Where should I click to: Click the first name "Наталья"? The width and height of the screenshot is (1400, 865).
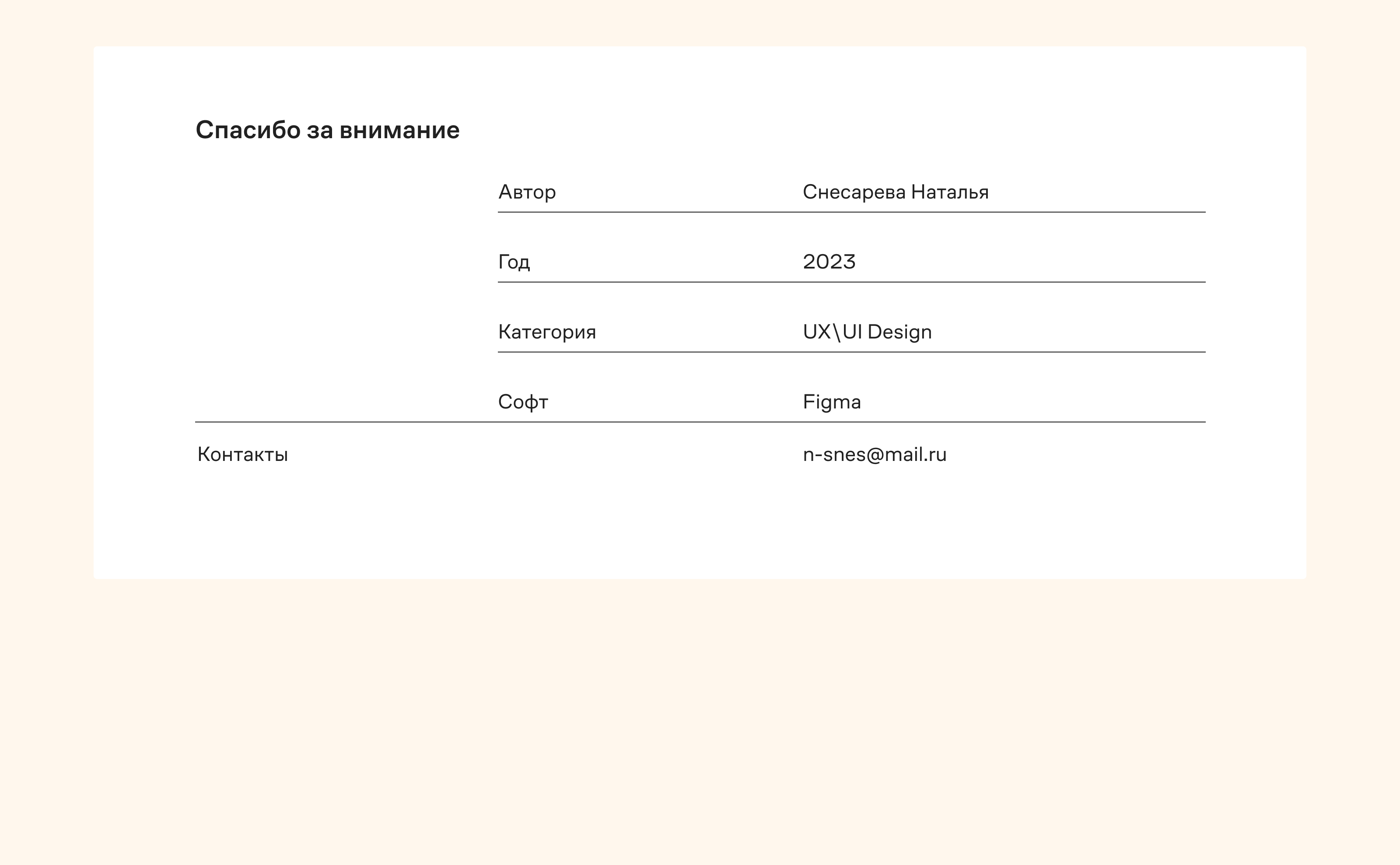[949, 192]
